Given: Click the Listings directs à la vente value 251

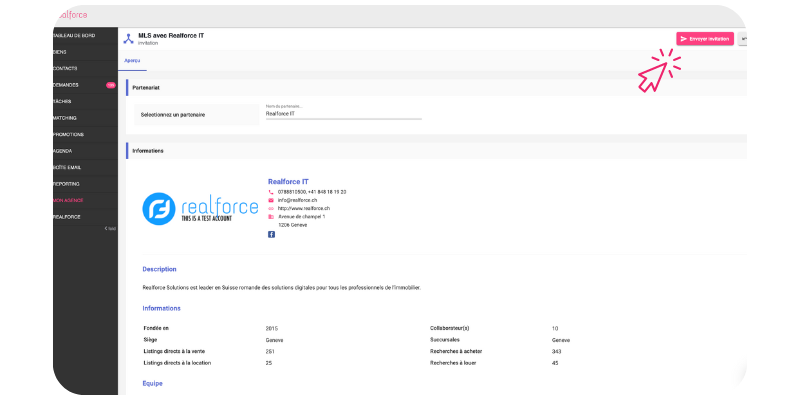Looking at the screenshot, I should point(270,352).
